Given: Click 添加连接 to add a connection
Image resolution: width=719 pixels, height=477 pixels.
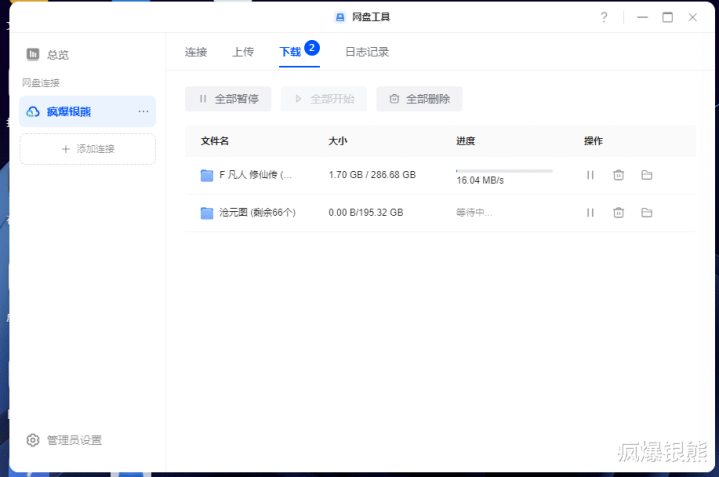Looking at the screenshot, I should pyautogui.click(x=88, y=149).
